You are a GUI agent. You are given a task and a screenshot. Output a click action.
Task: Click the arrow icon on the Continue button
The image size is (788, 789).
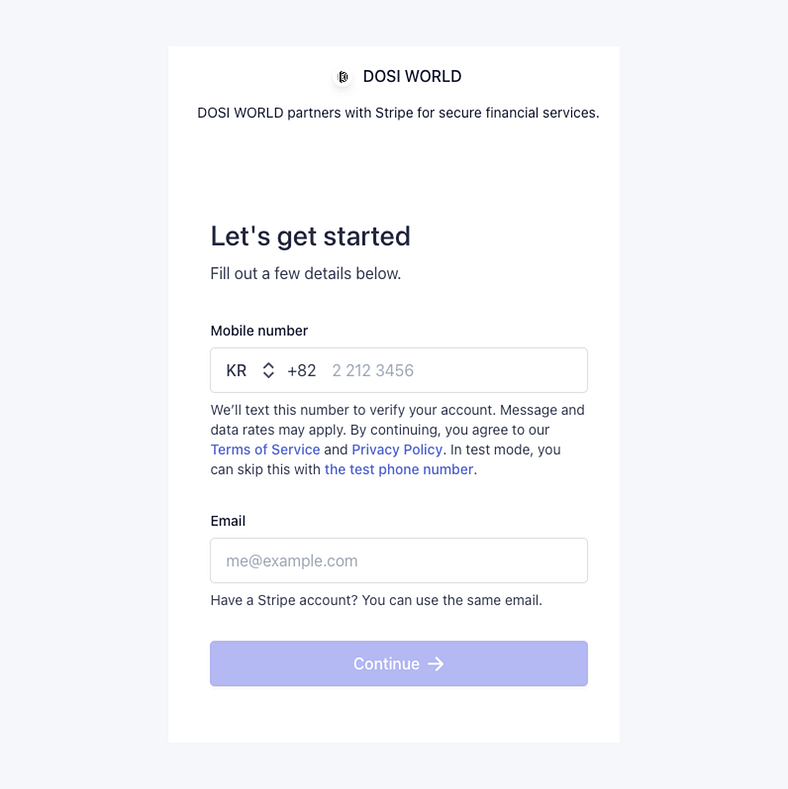436,664
